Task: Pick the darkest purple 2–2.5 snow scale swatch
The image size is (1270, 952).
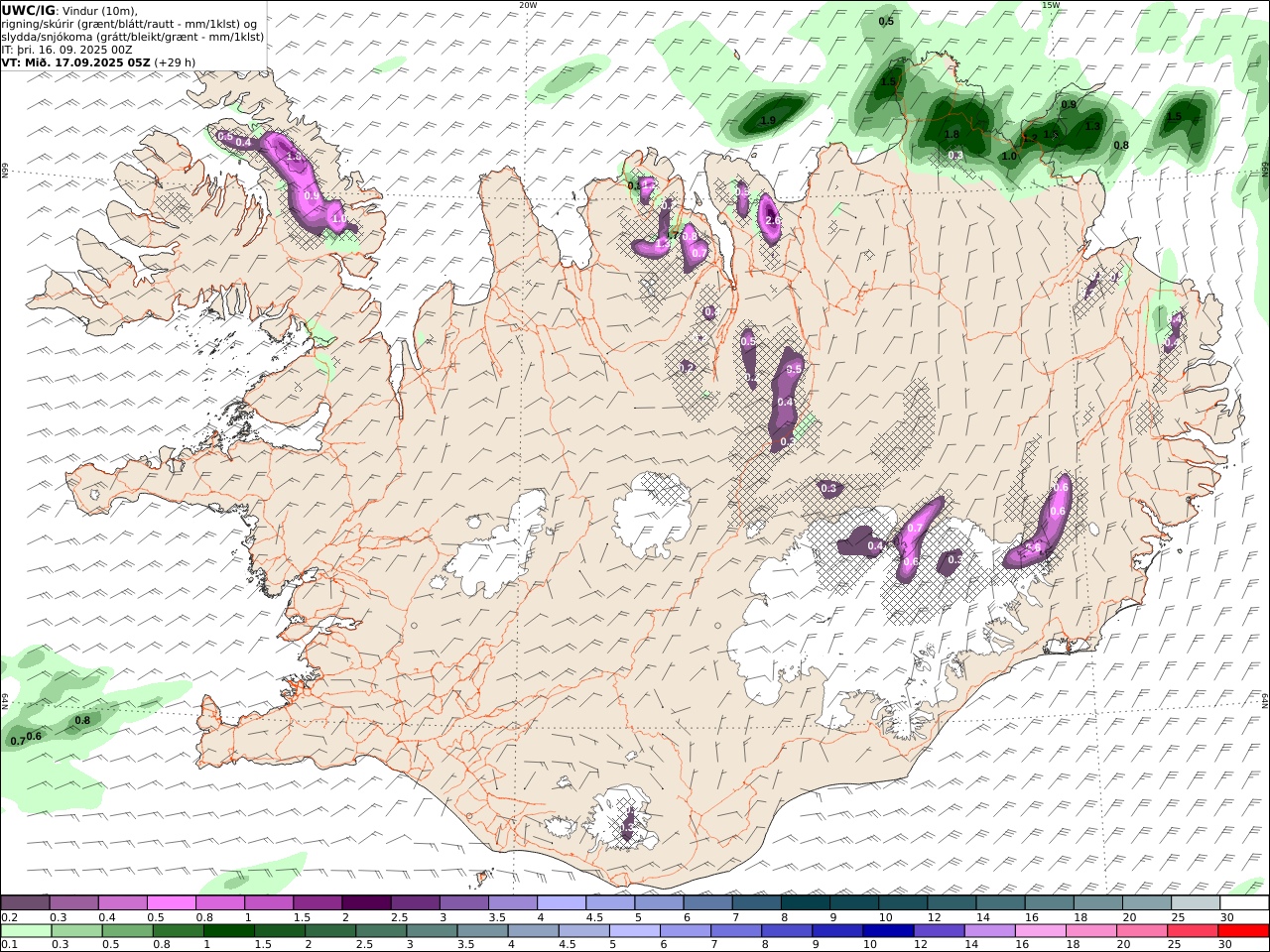Action: click(366, 903)
